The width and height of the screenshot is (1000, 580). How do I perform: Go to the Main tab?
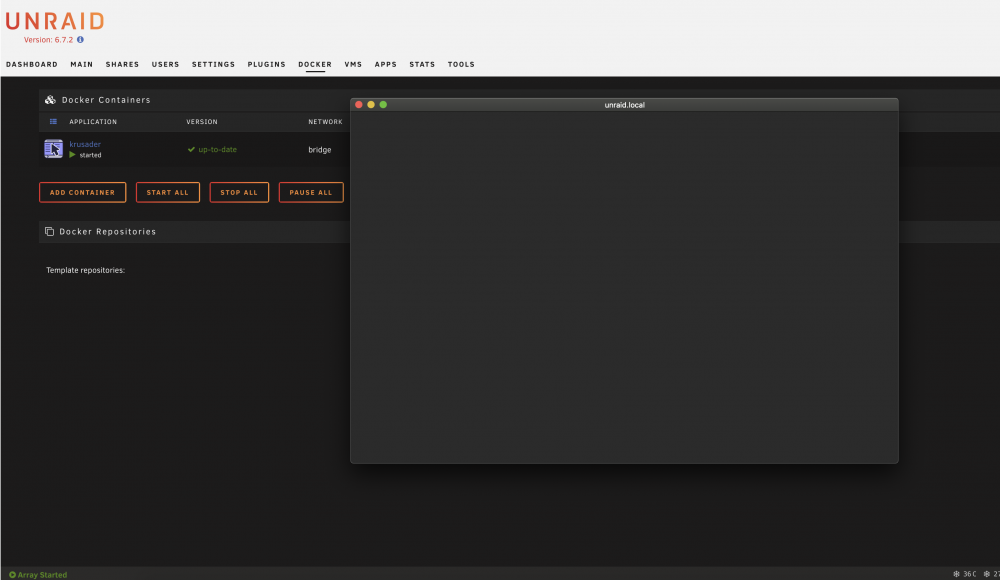point(82,64)
